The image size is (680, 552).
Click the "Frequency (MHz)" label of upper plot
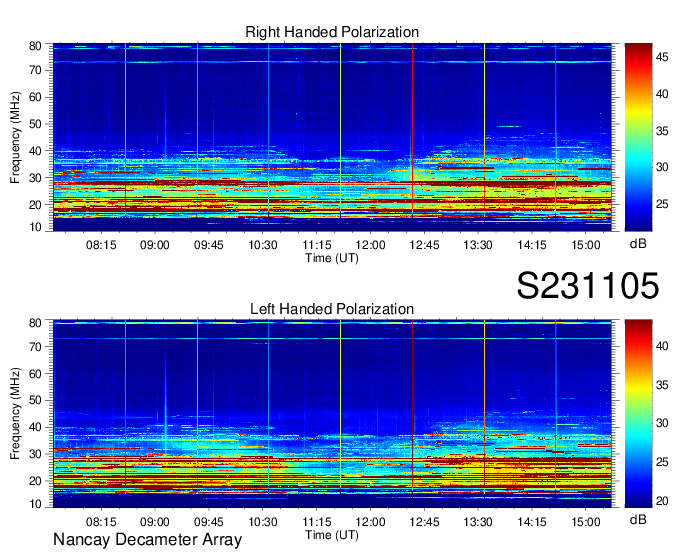[x=15, y=137]
